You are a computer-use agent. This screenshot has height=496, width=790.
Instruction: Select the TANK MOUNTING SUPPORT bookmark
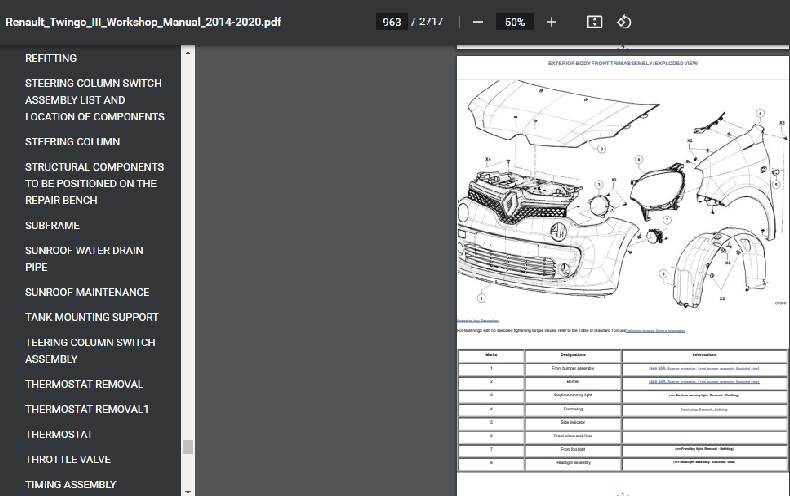coord(92,317)
